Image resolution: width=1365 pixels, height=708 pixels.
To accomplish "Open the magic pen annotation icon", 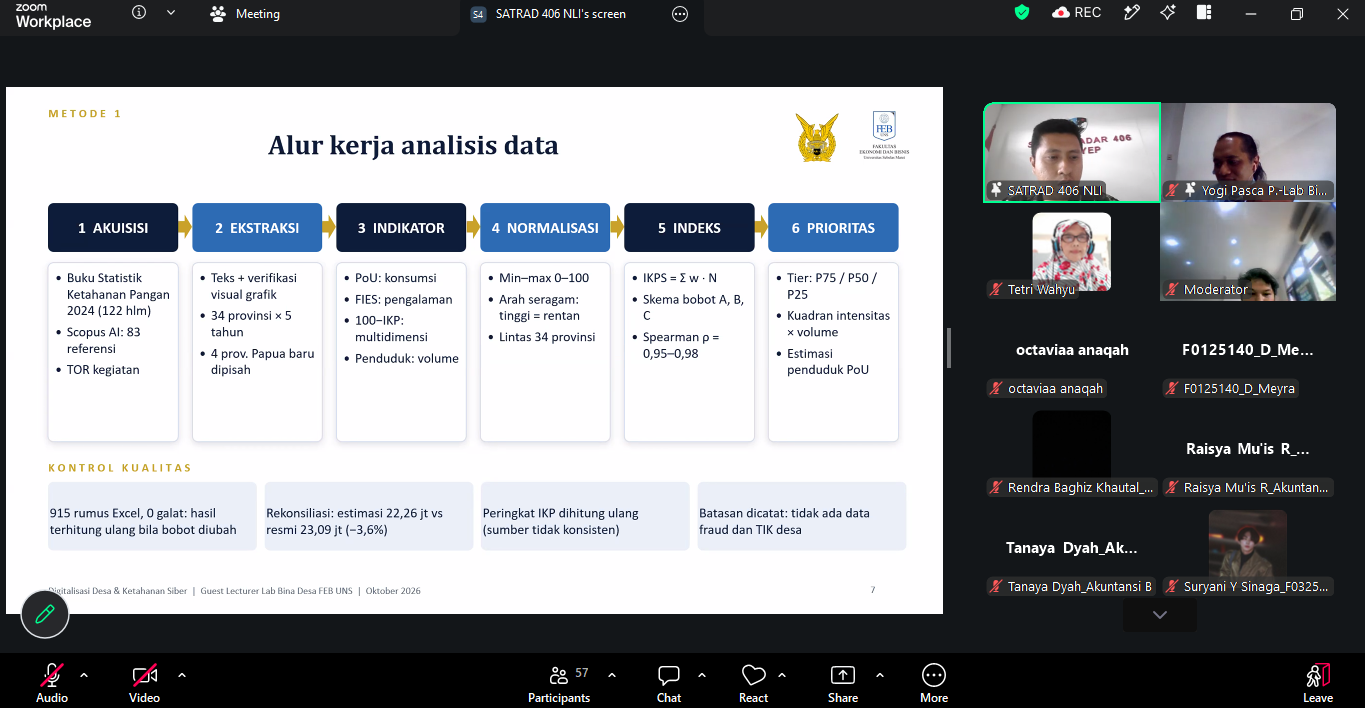I will (x=1131, y=13).
